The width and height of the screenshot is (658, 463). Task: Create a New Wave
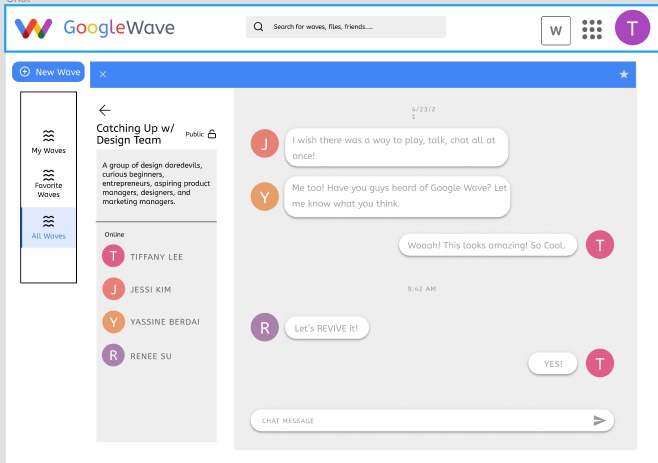pos(48,72)
